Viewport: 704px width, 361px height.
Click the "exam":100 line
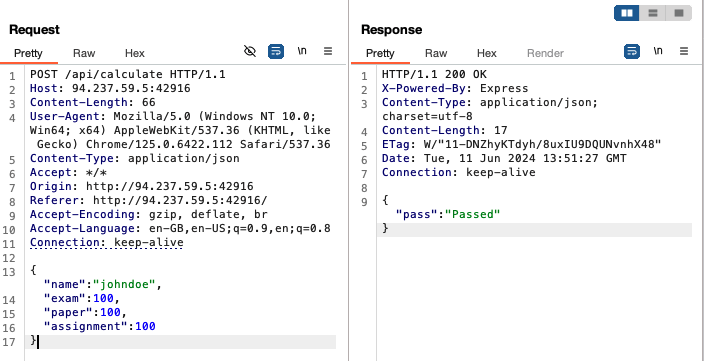click(x=82, y=298)
